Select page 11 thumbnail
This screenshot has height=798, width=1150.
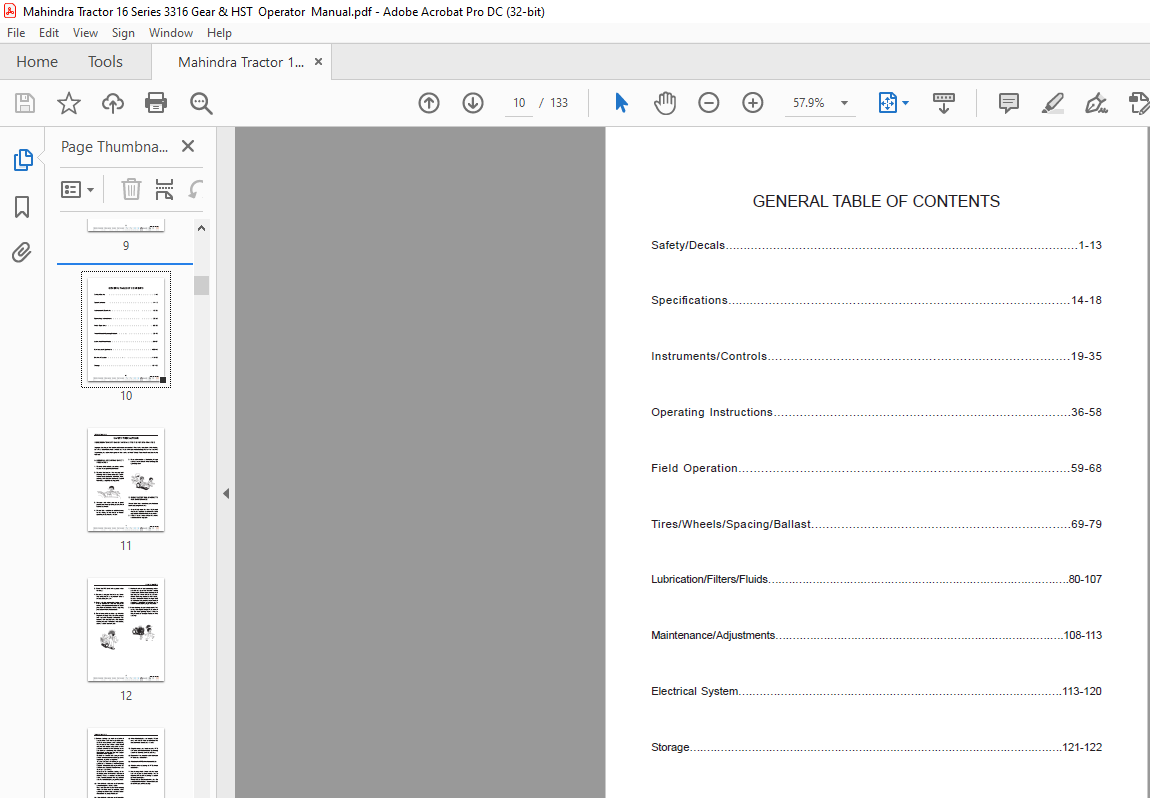point(126,480)
